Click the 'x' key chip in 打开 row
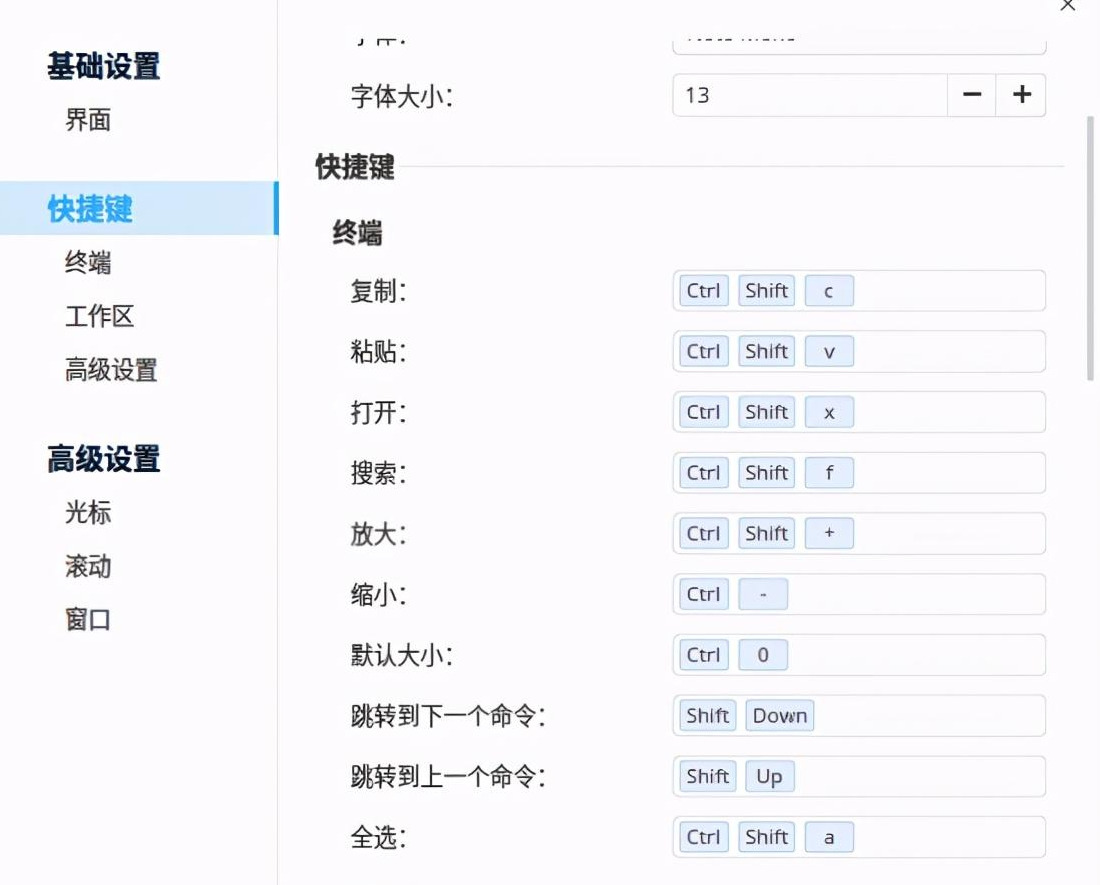Viewport: 1100px width, 885px height. point(829,412)
